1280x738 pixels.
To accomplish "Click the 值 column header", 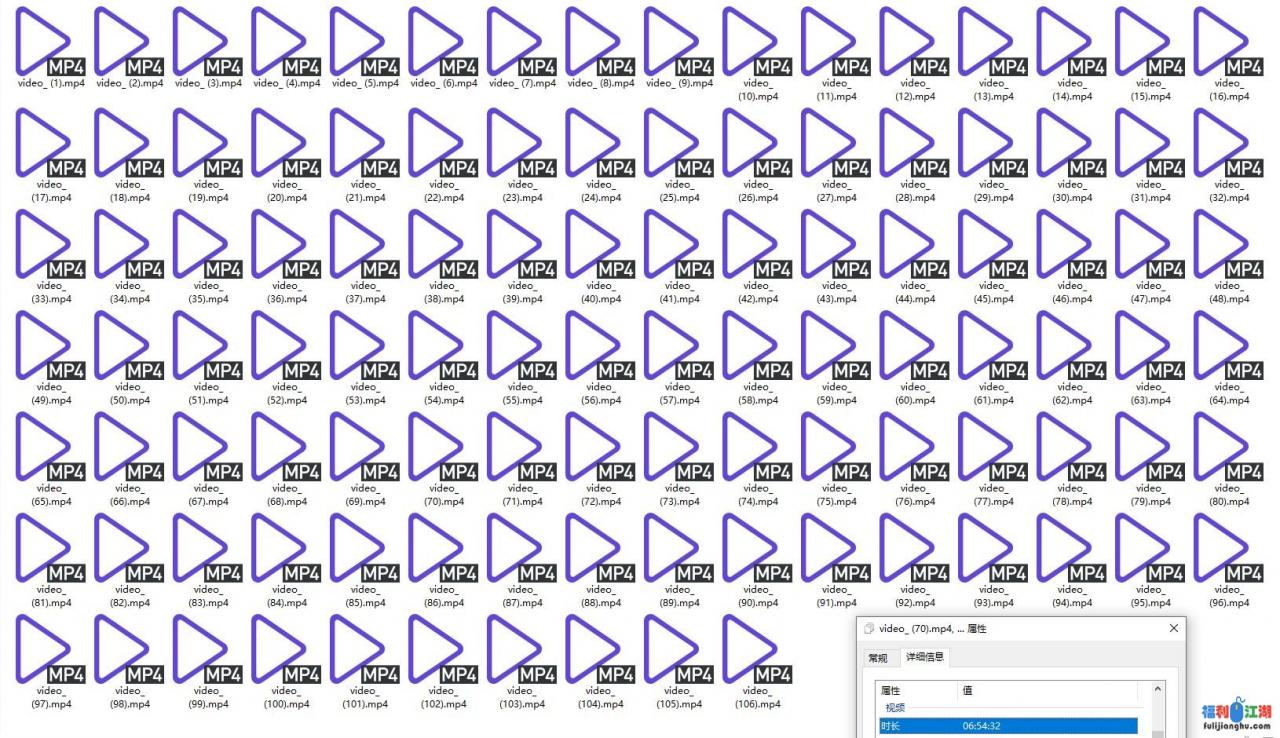I will pos(1045,691).
